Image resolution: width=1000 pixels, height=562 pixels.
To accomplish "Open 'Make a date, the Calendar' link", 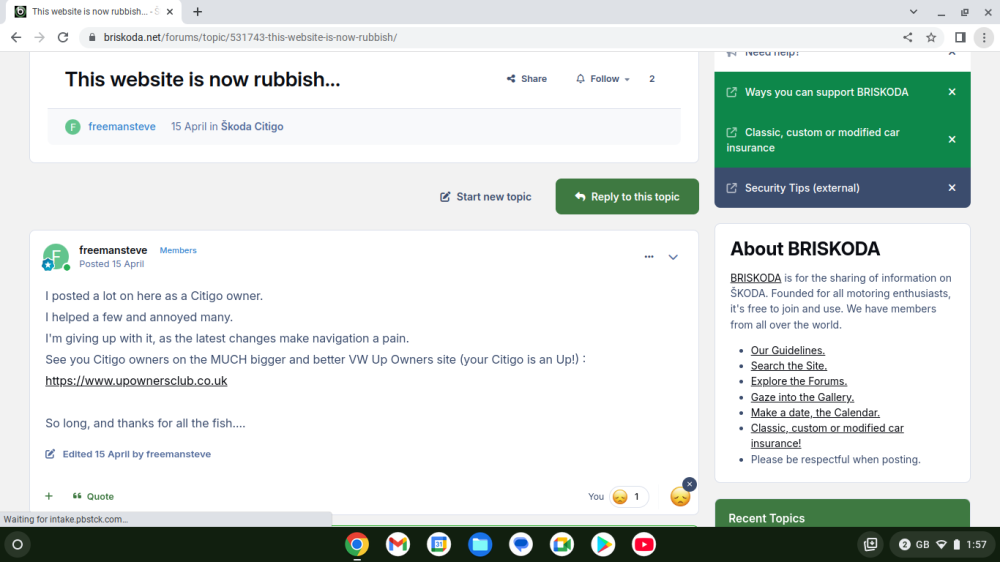I will pyautogui.click(x=815, y=412).
